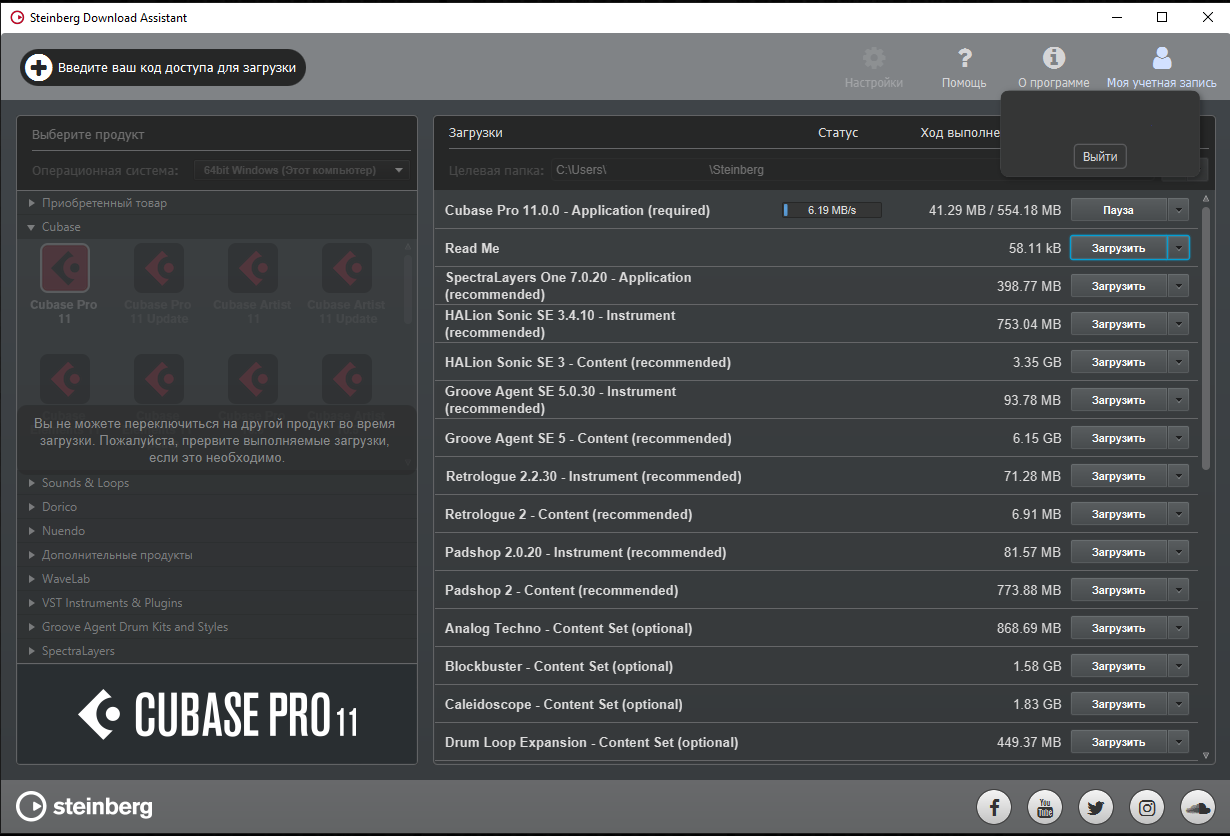
Task: Open dropdown arrow for Read Me row
Action: pyautogui.click(x=1178, y=248)
